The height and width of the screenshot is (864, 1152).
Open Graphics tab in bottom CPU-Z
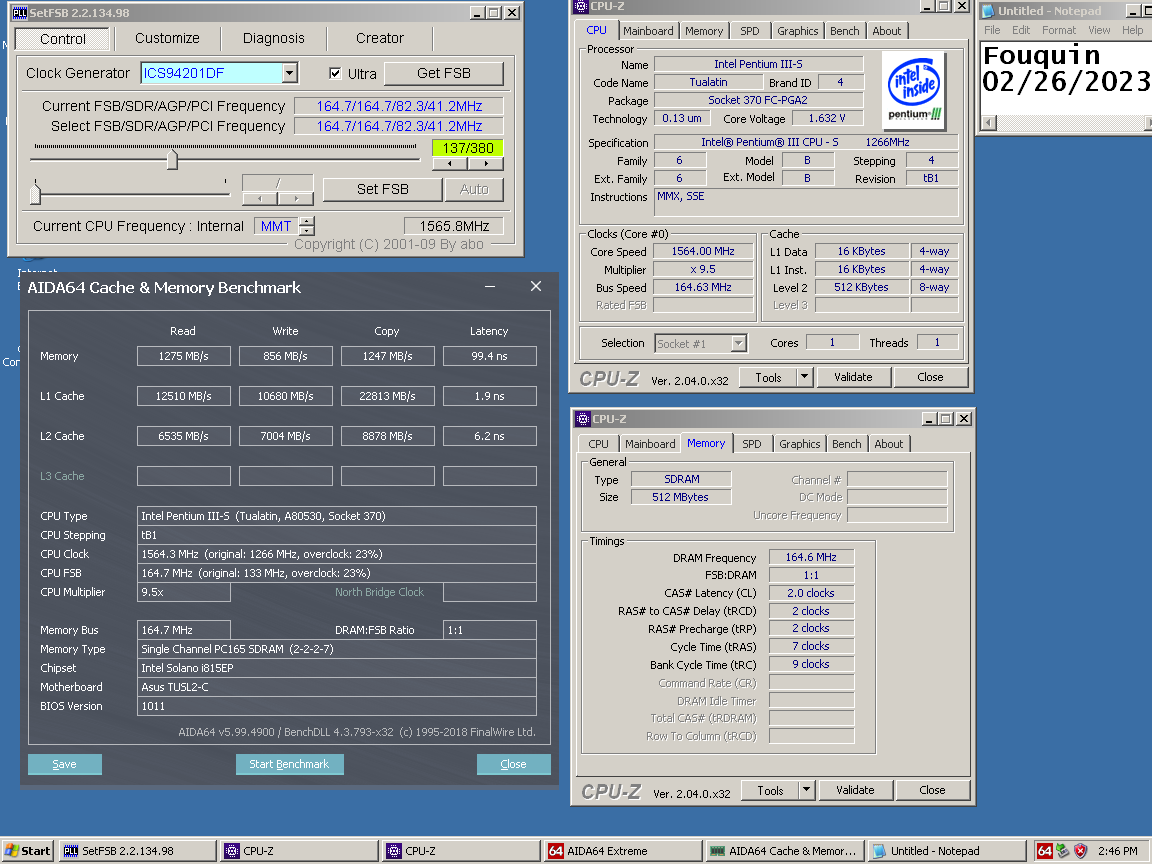point(799,444)
